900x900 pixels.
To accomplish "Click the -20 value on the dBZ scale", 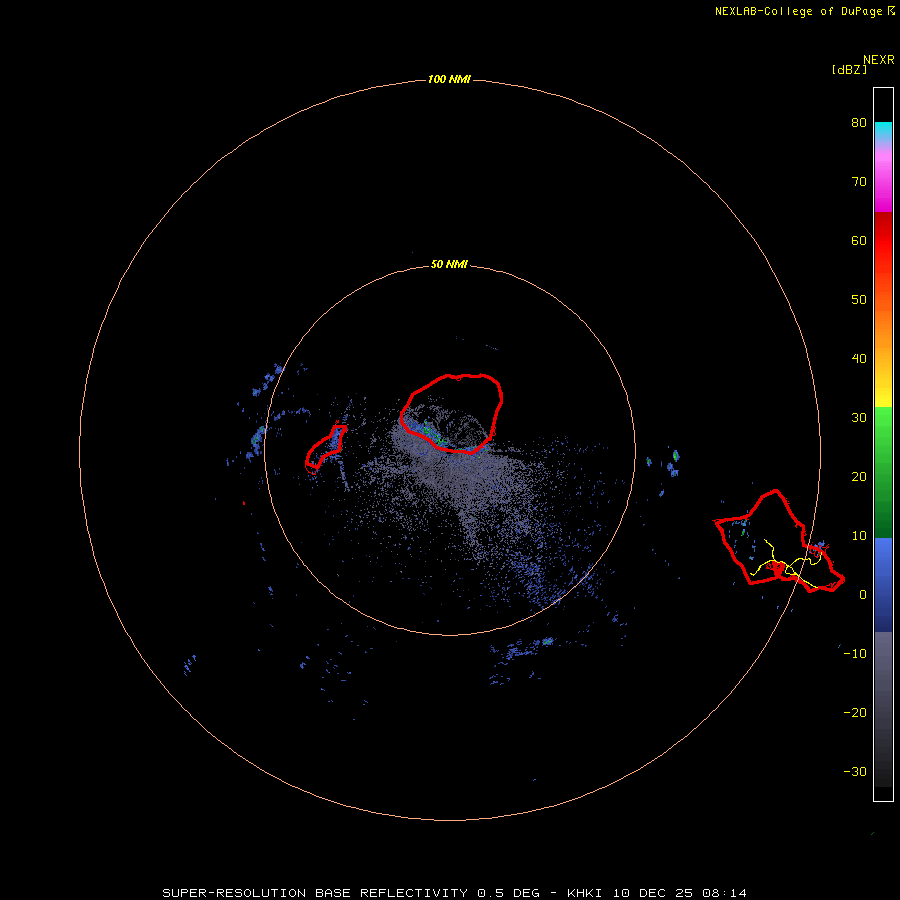I will click(x=855, y=712).
